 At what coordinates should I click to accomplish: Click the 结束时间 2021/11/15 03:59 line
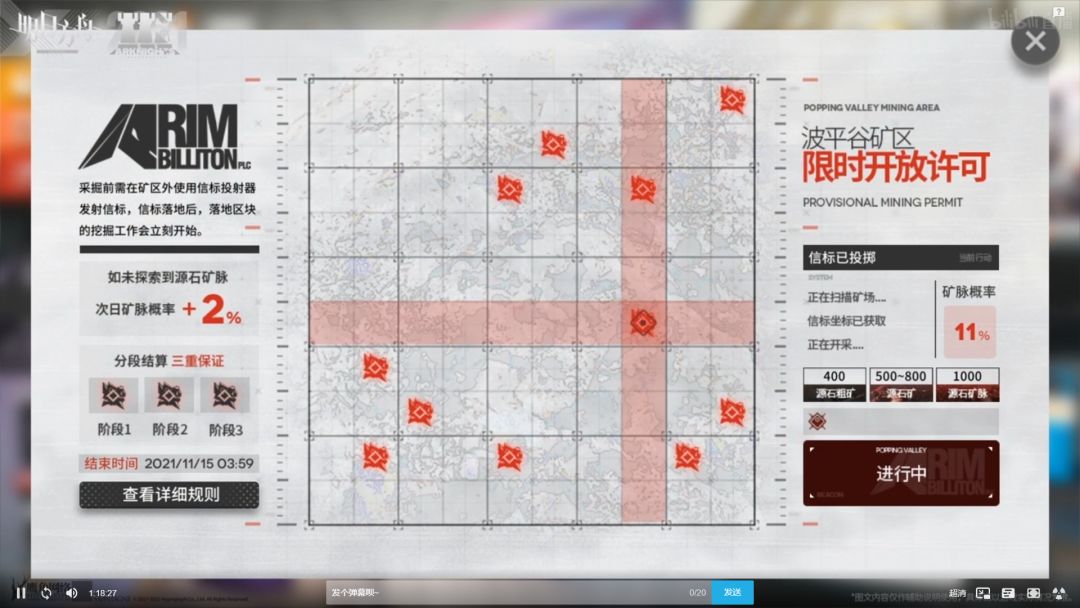(x=169, y=463)
